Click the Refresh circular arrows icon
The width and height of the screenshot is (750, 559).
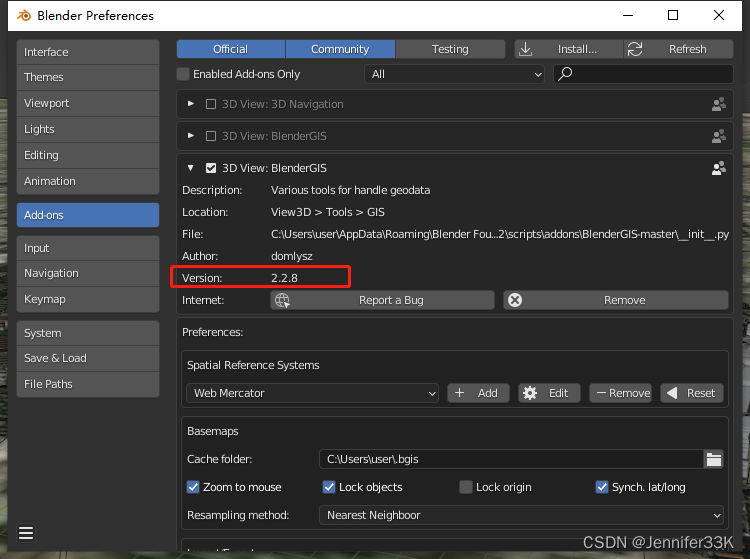pos(635,49)
